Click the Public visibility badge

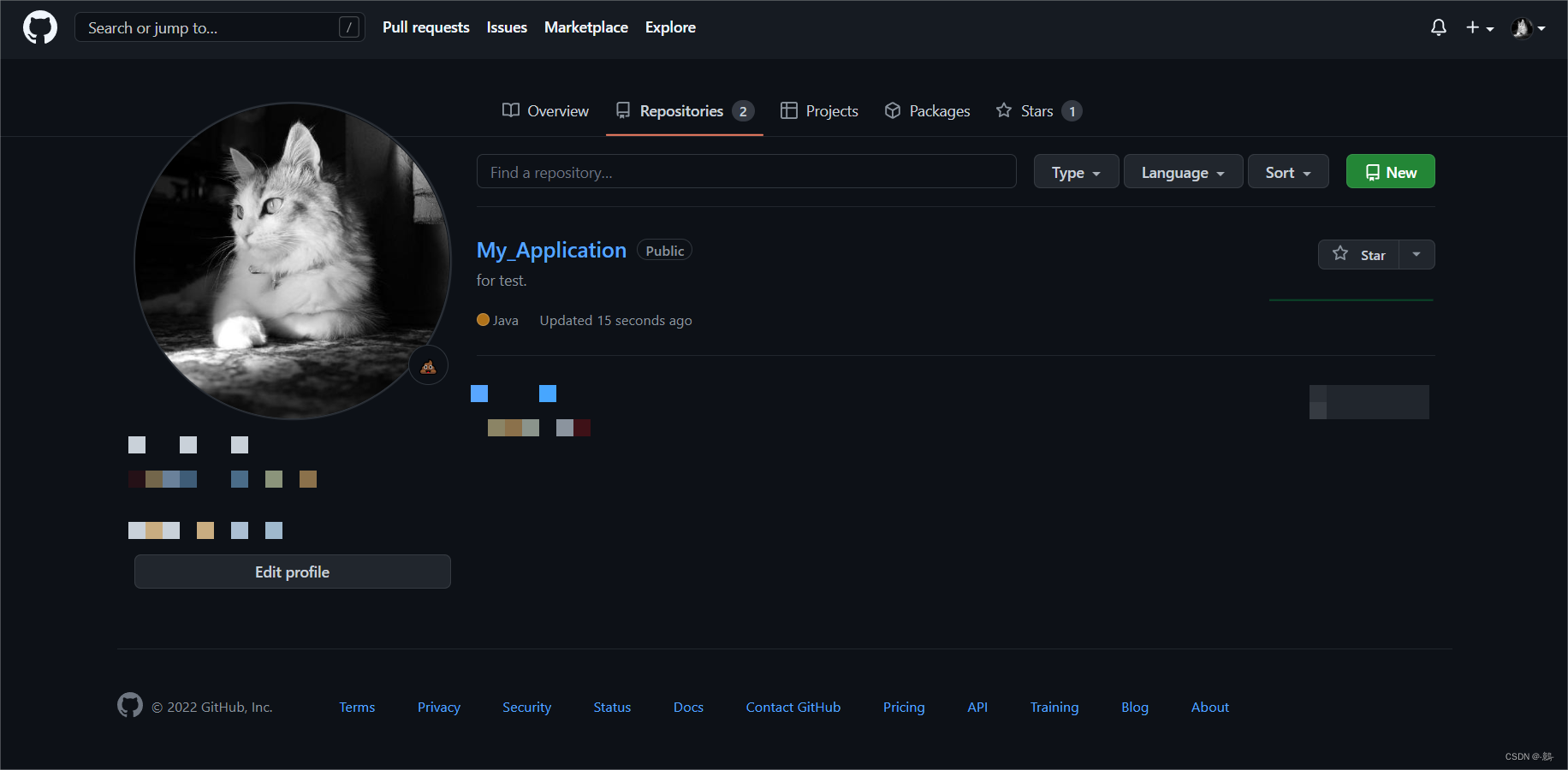(x=664, y=251)
